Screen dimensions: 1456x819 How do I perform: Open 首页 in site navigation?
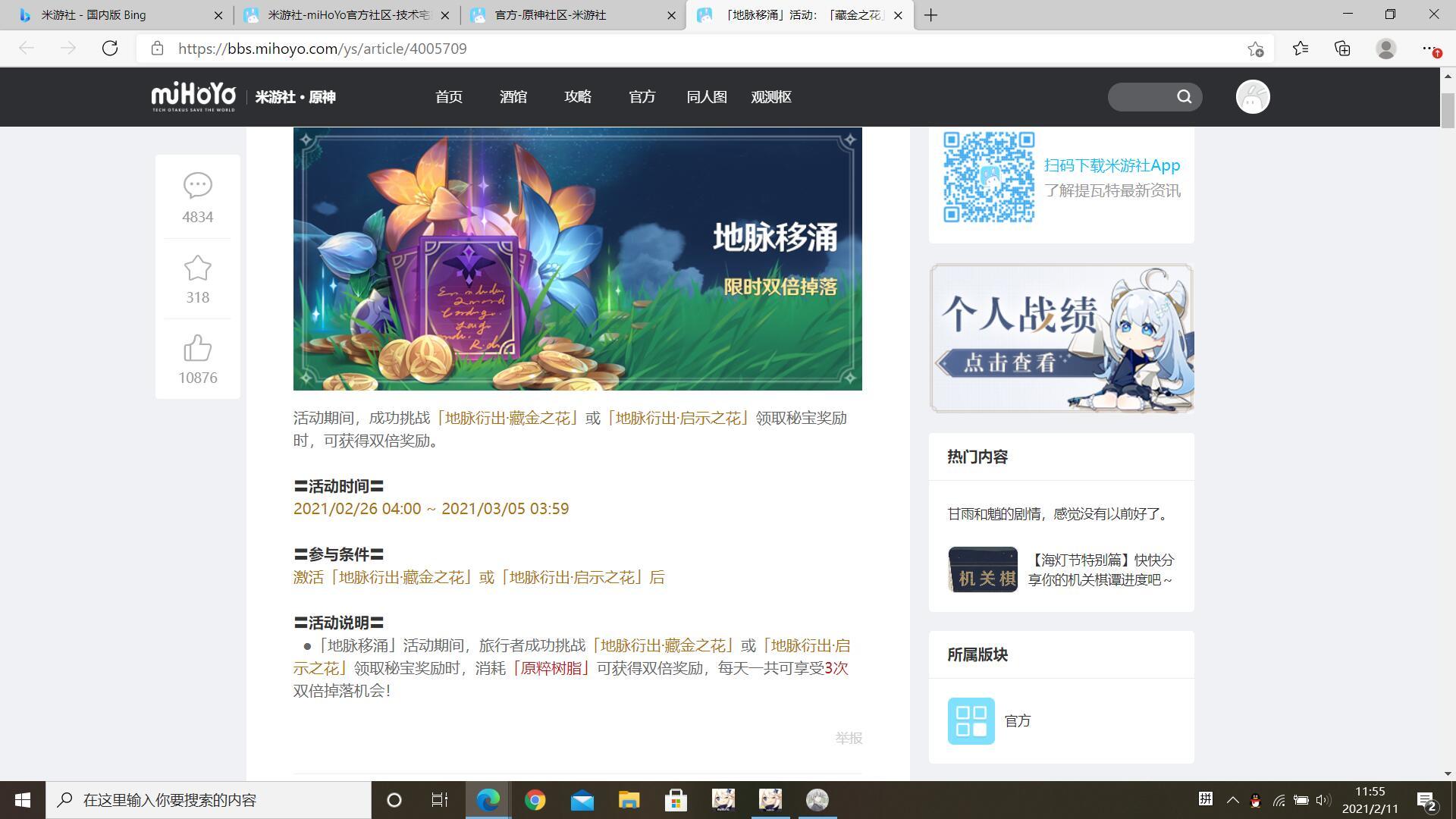[449, 97]
